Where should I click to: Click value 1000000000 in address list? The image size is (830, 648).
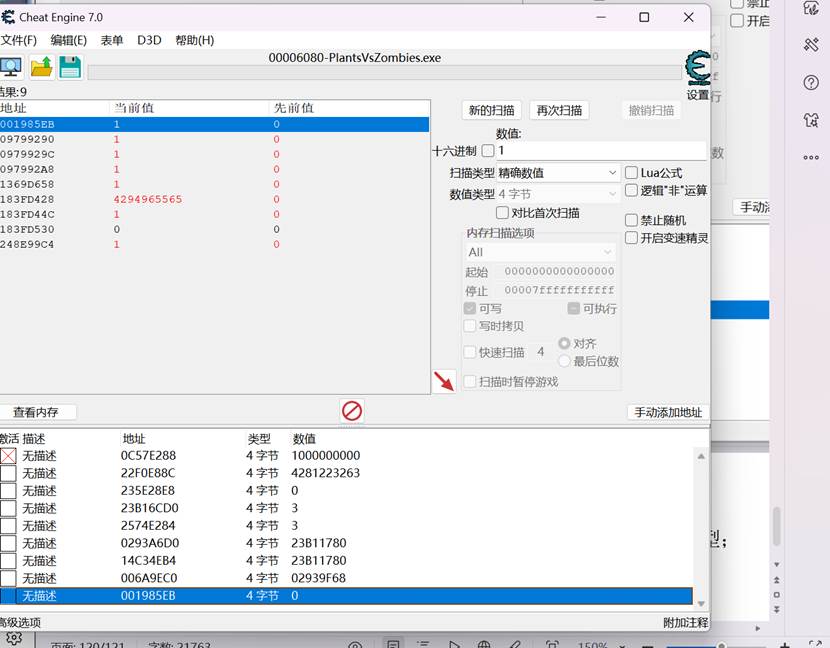pos(326,456)
